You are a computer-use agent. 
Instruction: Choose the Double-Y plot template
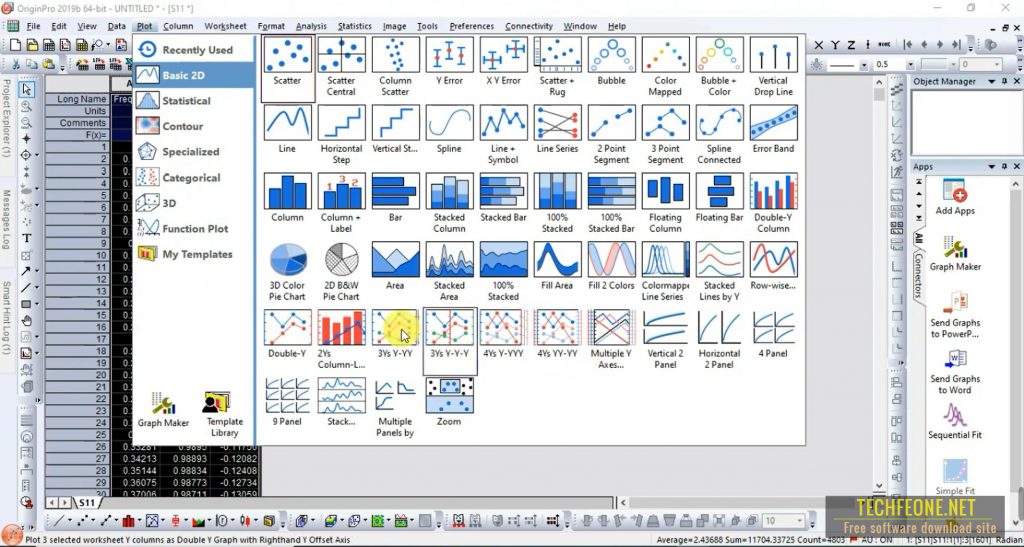287,336
